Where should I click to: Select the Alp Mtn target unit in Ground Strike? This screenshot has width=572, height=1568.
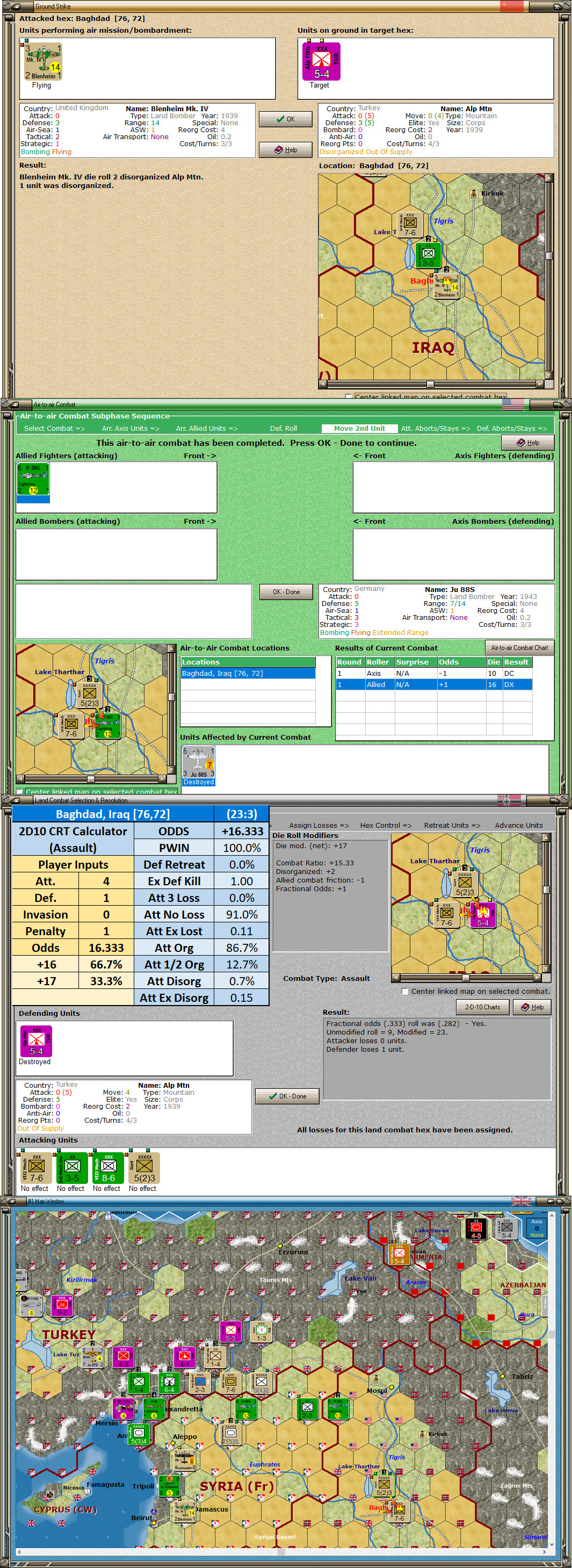tap(321, 61)
